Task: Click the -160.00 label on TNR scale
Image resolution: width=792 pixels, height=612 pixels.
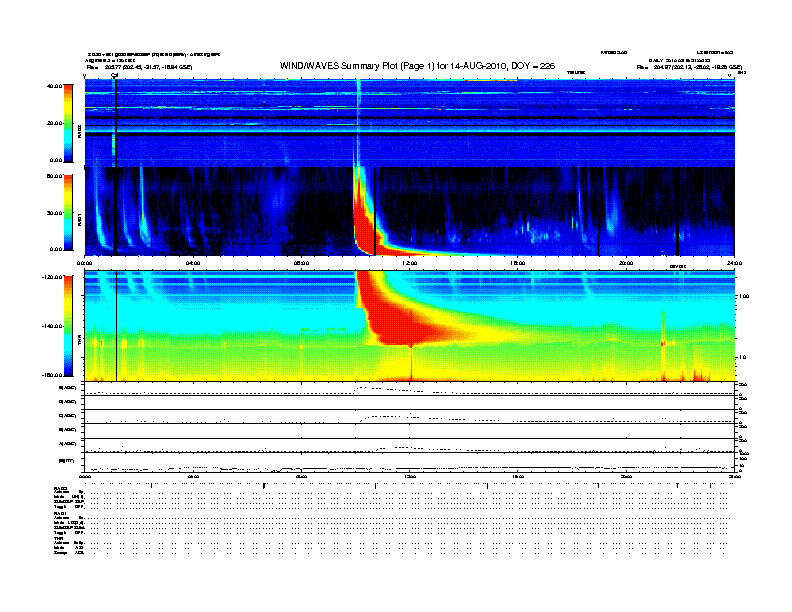Action: 53,375
